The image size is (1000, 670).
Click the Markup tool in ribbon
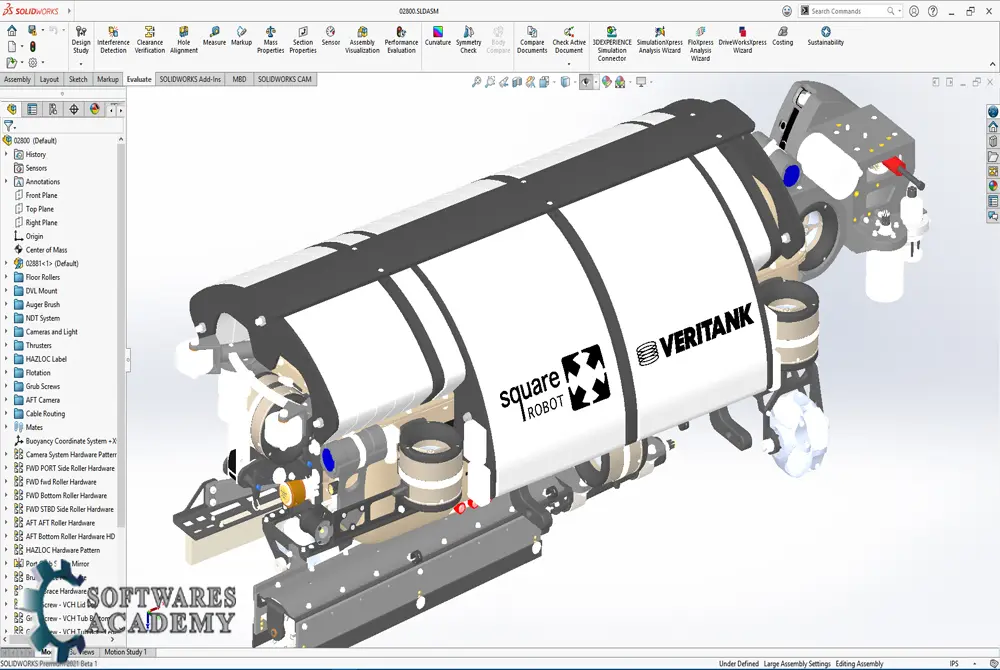point(242,36)
